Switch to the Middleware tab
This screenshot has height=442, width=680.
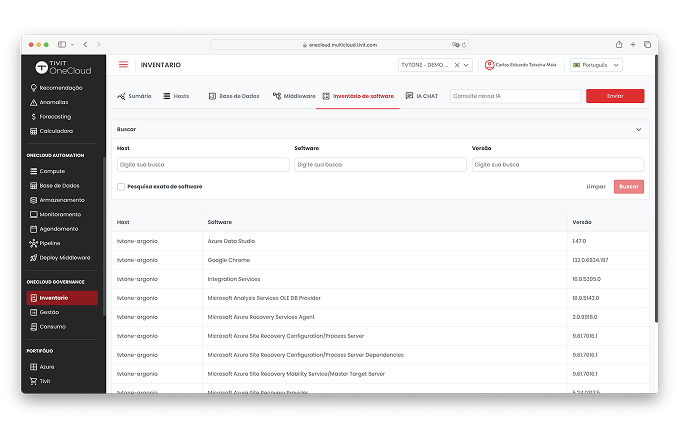pyautogui.click(x=294, y=96)
